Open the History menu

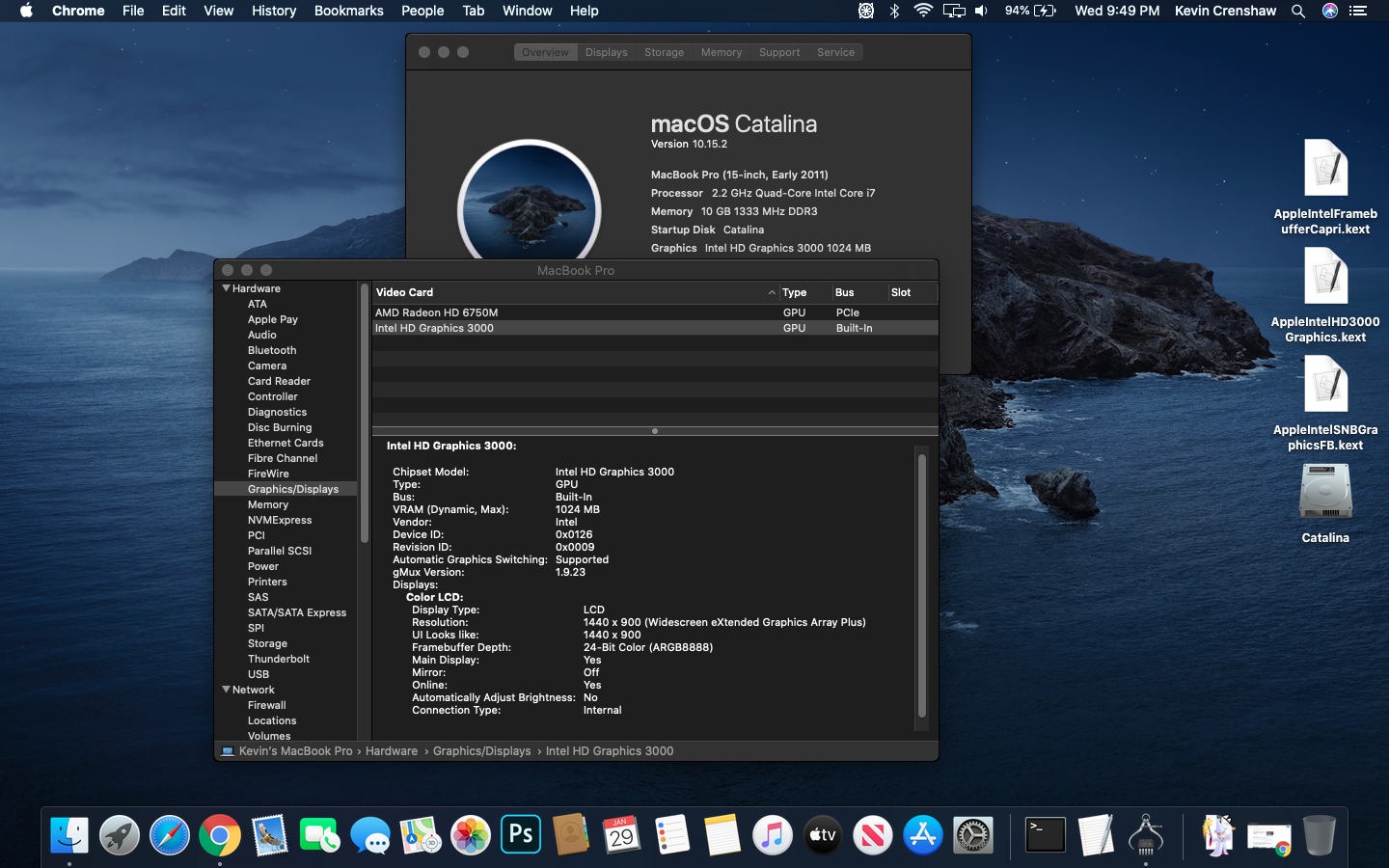pyautogui.click(x=274, y=11)
